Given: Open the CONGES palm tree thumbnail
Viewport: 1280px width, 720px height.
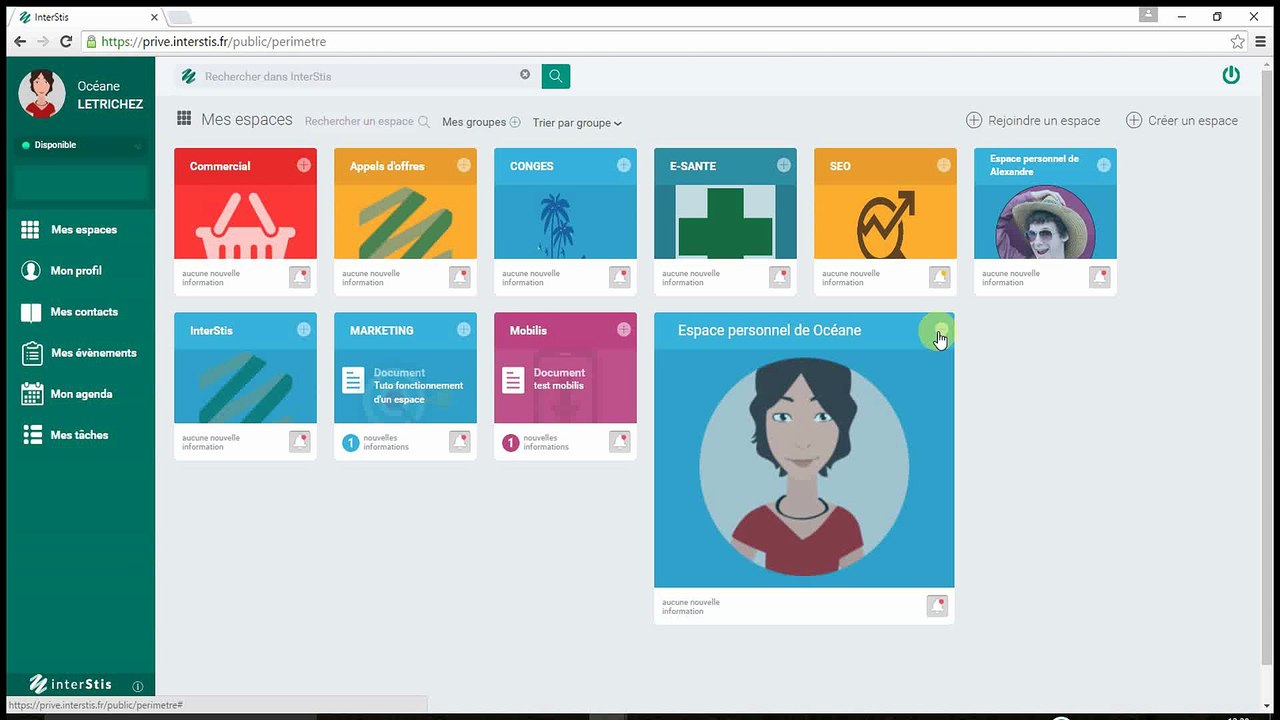Looking at the screenshot, I should coord(565,221).
